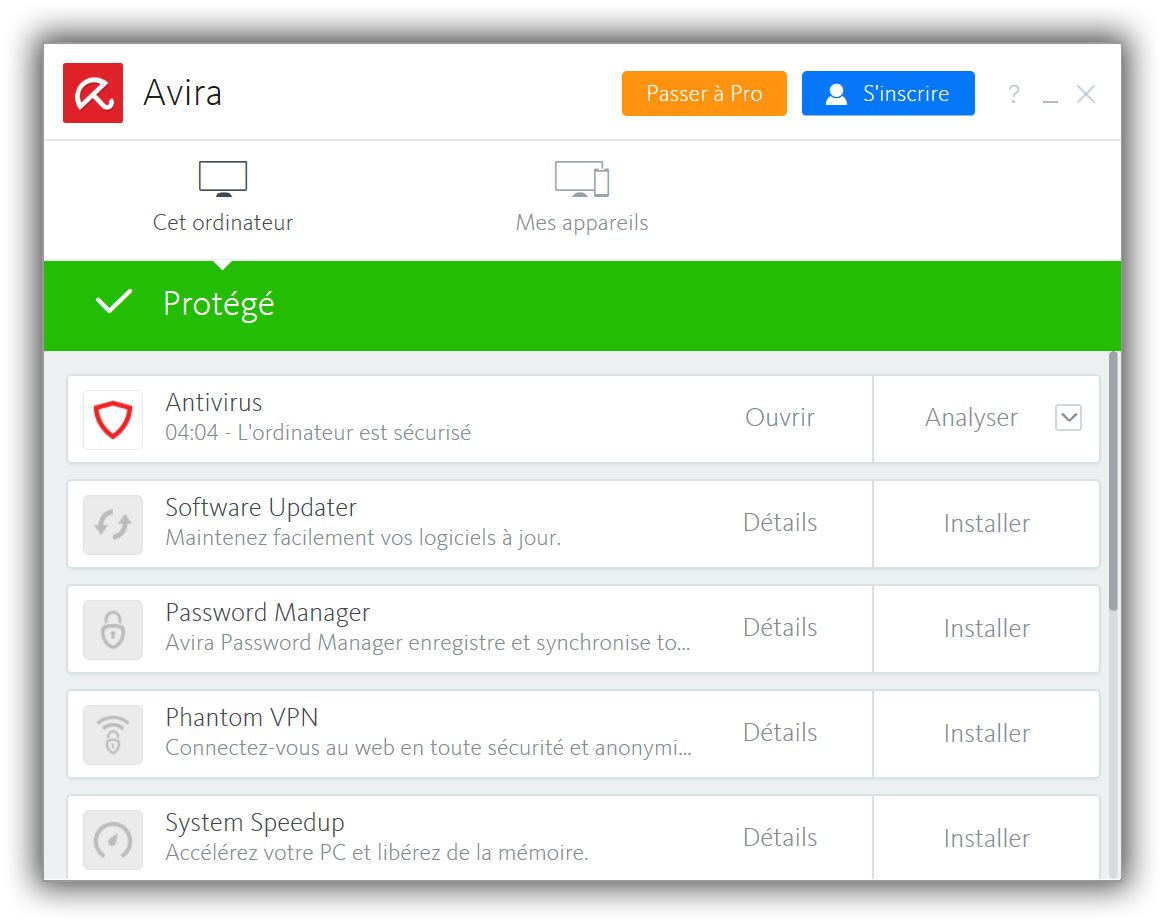Click the Phantom VPN title text

pos(242,718)
